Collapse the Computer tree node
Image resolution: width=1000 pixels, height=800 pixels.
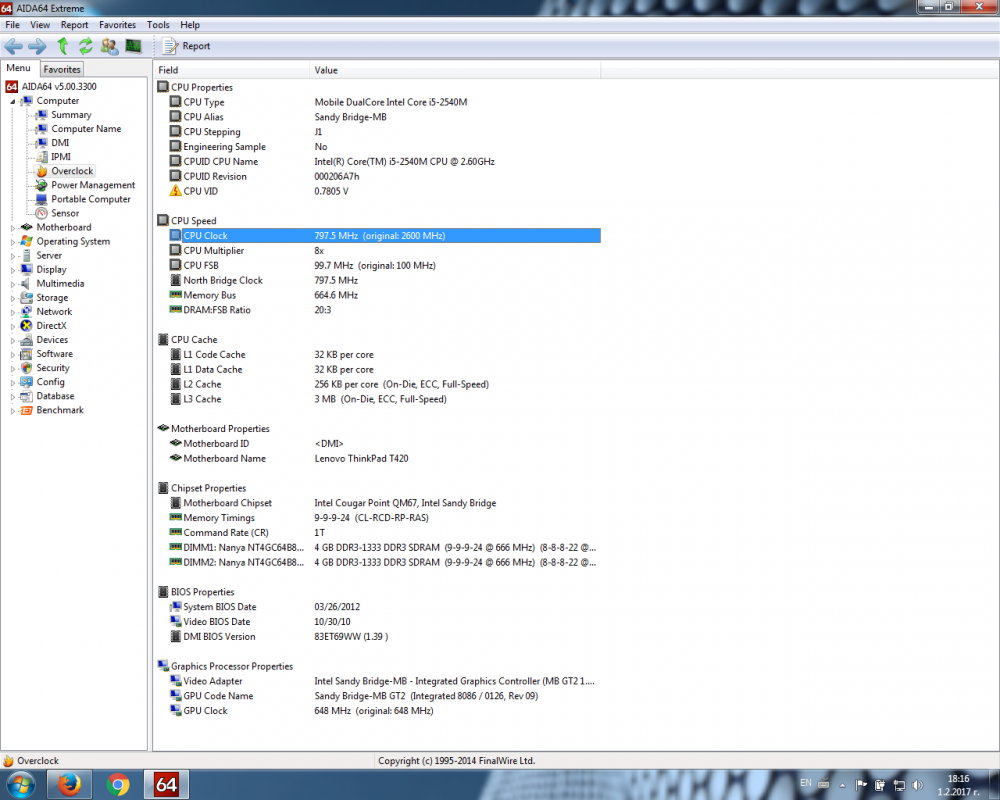[x=13, y=101]
